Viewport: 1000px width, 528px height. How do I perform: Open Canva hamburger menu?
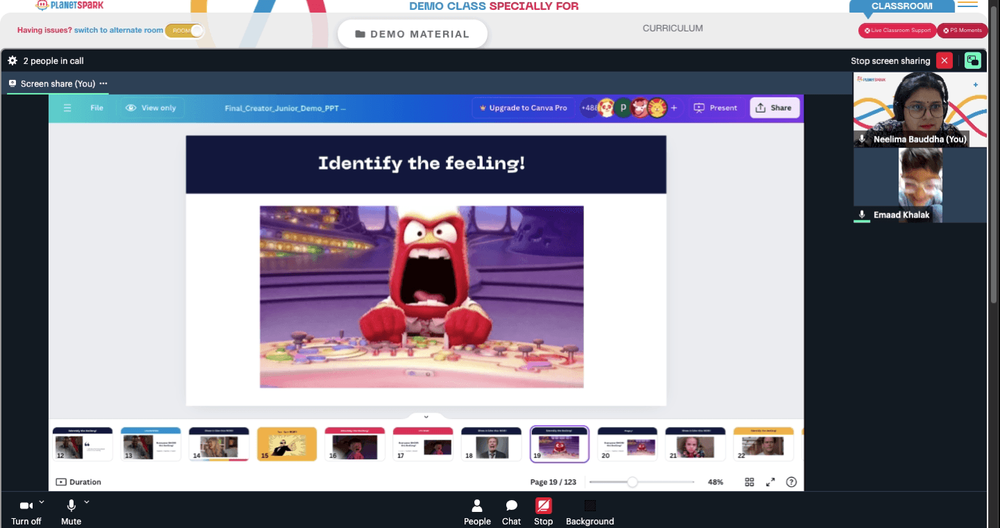coord(67,108)
